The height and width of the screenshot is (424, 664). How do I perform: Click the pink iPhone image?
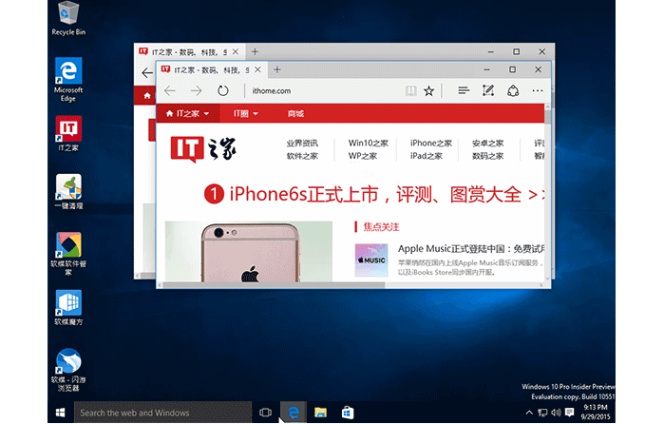point(249,251)
